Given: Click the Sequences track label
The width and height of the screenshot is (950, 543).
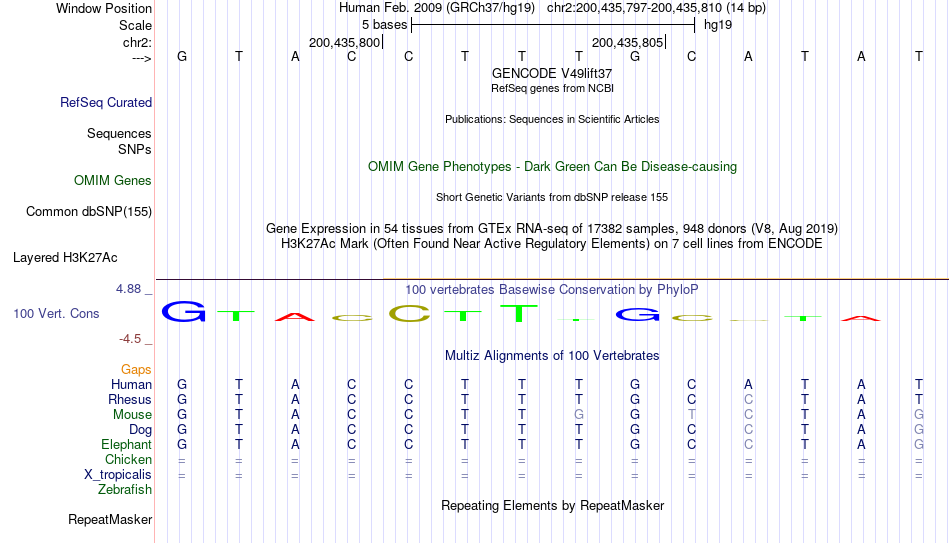Looking at the screenshot, I should 119,133.
